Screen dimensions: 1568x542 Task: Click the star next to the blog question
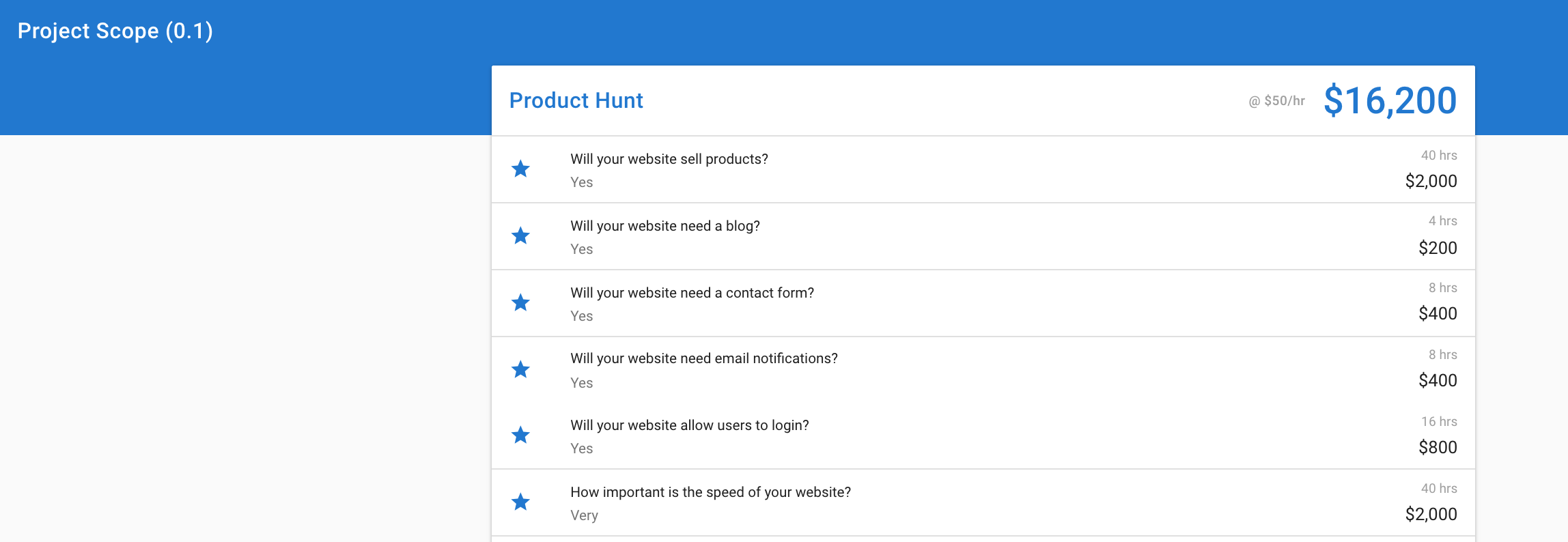[520, 236]
